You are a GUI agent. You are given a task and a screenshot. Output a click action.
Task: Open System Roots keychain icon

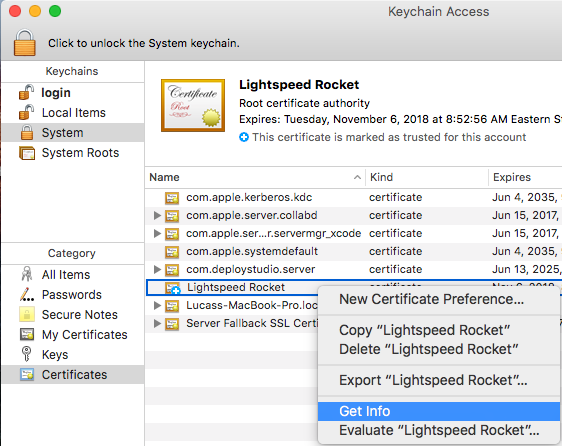[27, 153]
